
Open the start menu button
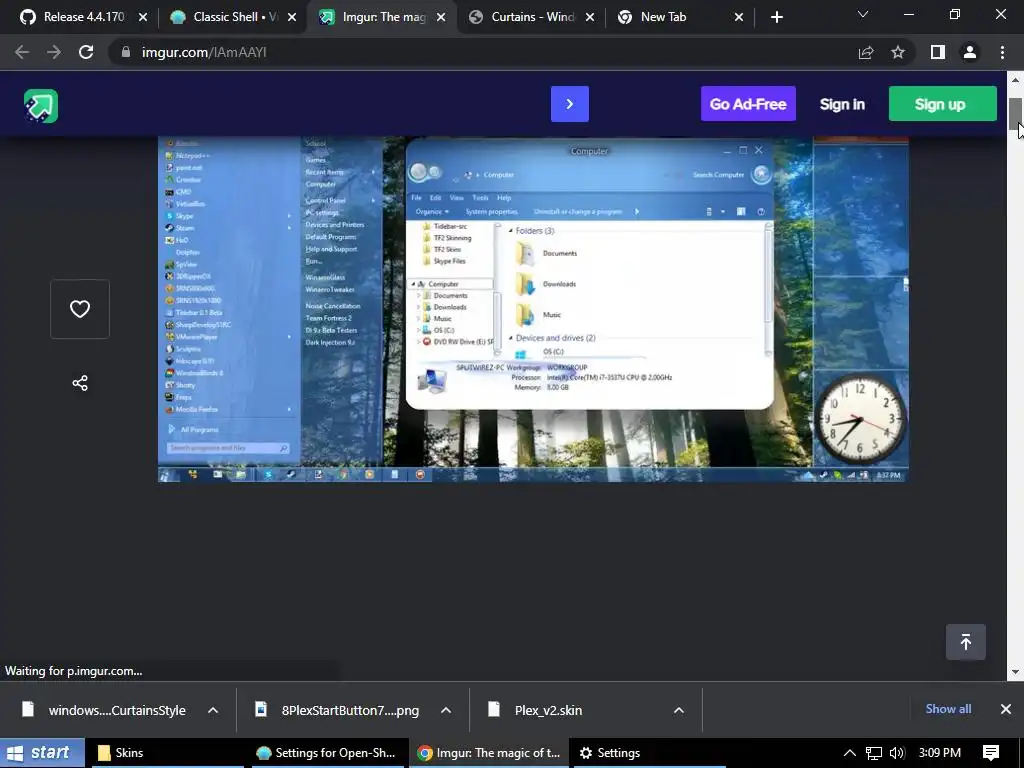pos(42,753)
